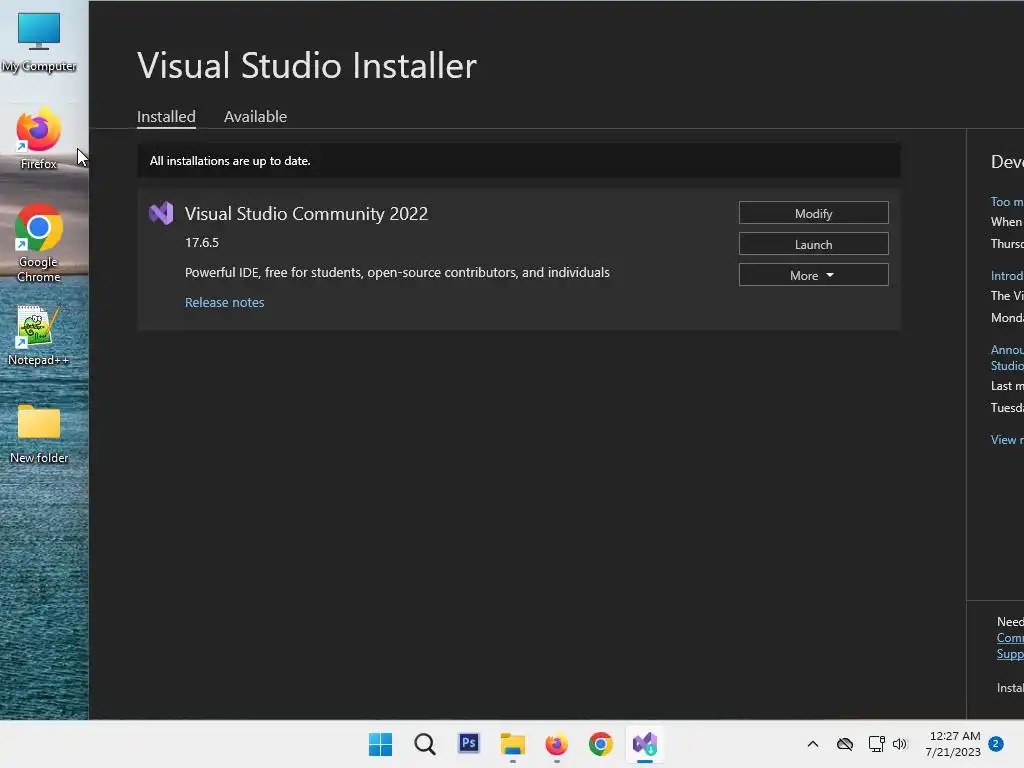Click the 'View' more news link

pos(1007,440)
